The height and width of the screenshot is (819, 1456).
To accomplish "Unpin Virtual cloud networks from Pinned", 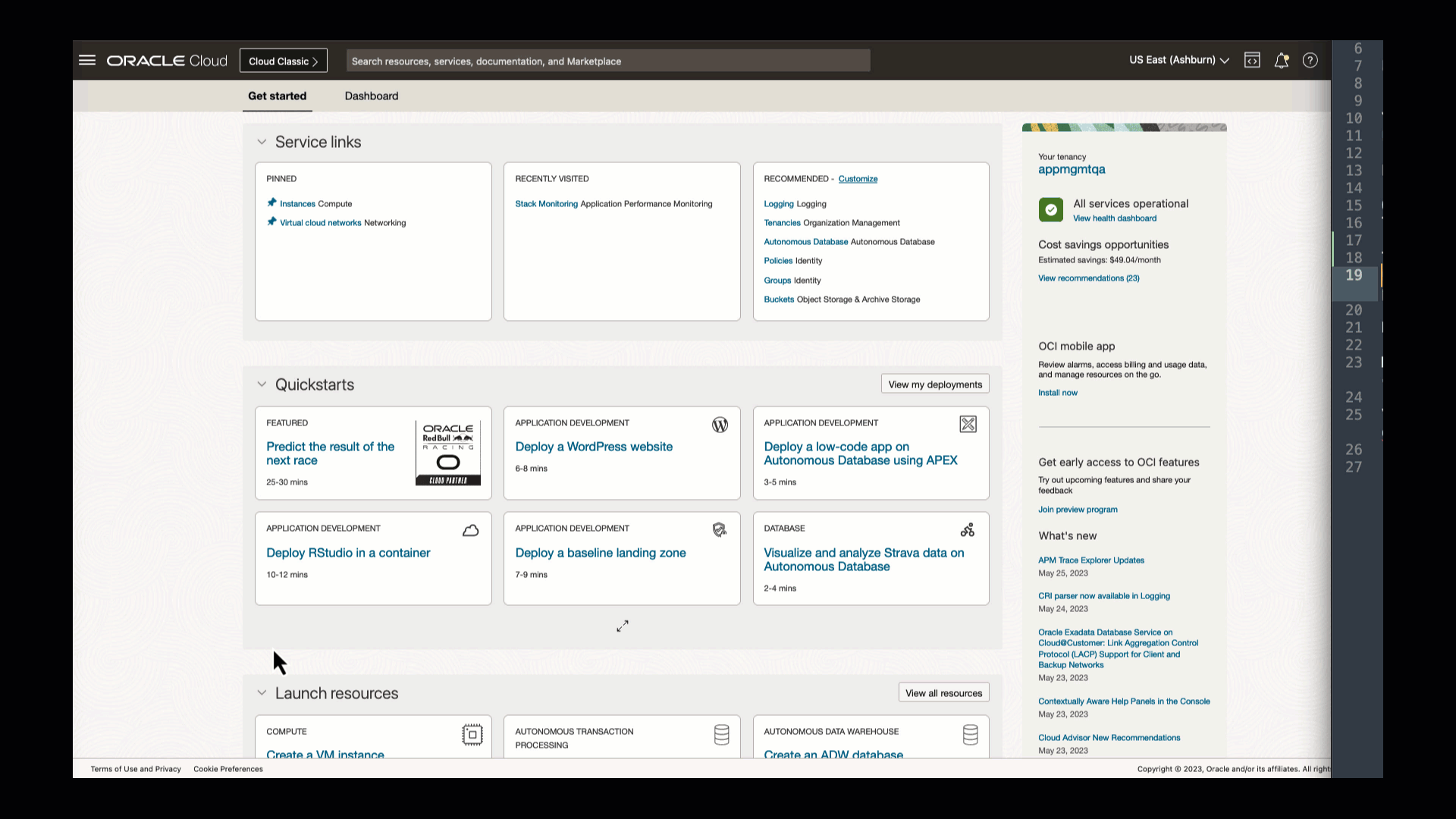I will coord(271,221).
